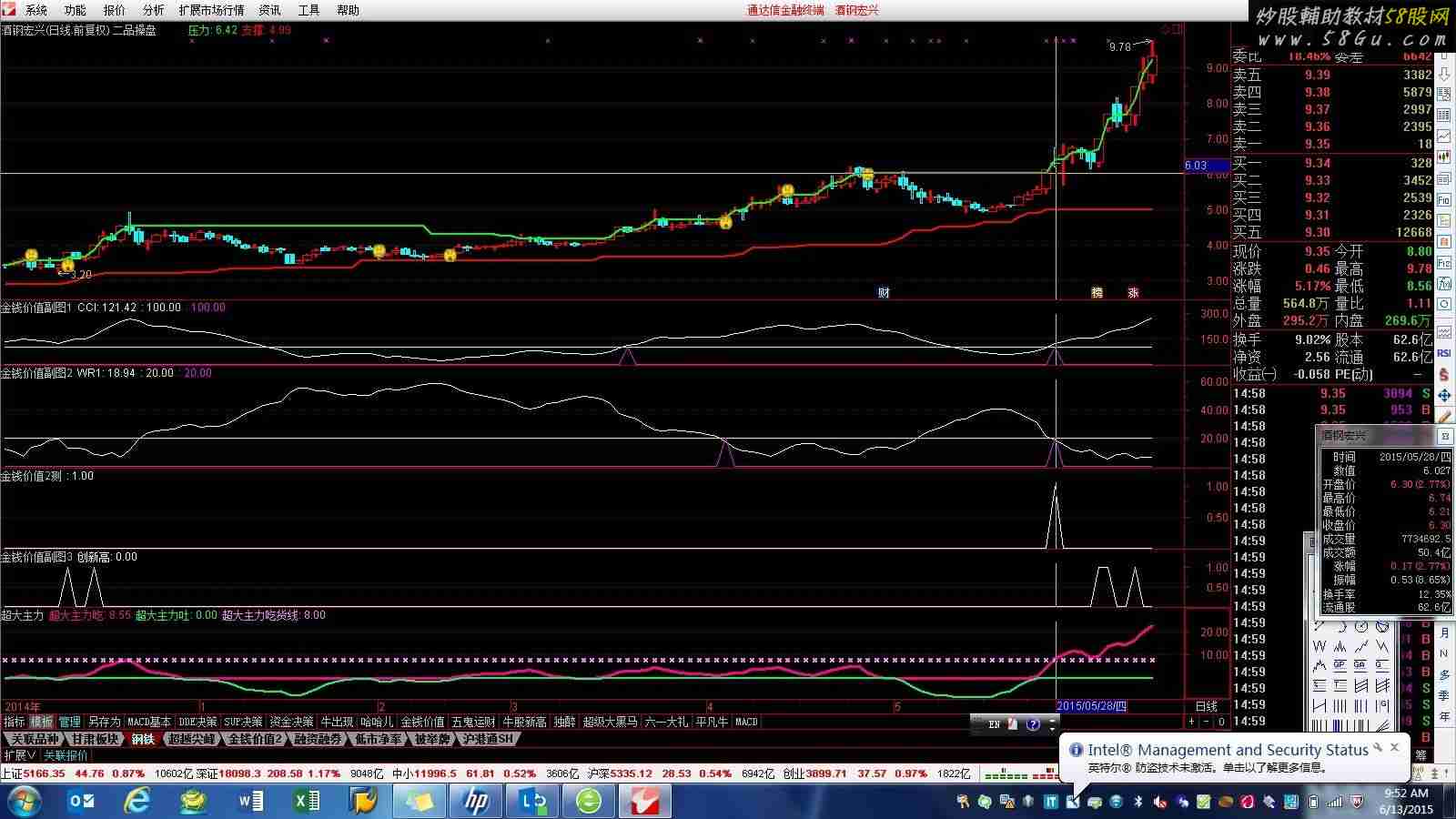This screenshot has height=819, width=1456.
Task: Click the plus zoom button below chart
Action: [1191, 722]
